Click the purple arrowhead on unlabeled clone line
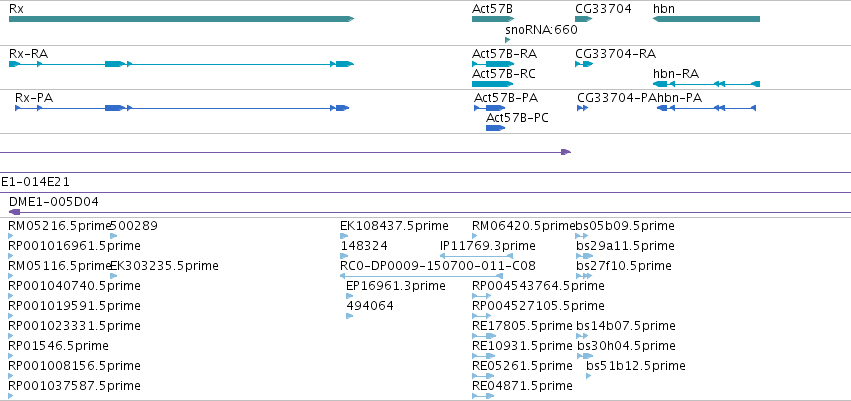This screenshot has width=851, height=401. click(566, 152)
